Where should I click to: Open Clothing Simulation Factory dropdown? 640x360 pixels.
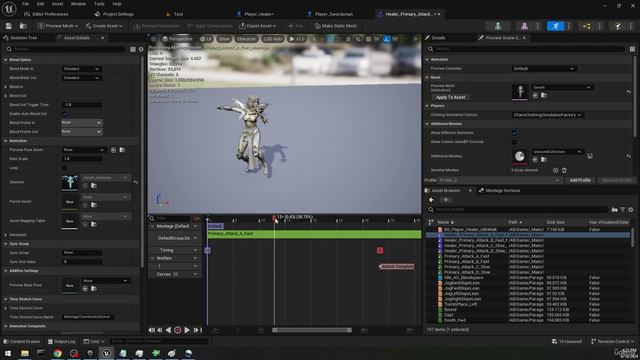click(548, 115)
